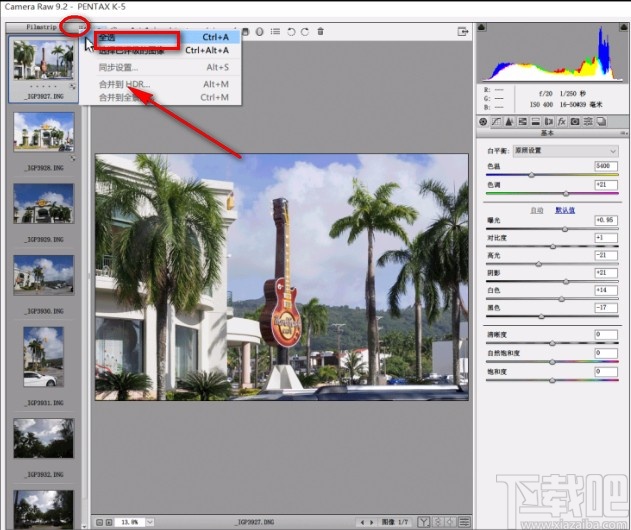Image resolution: width=631 pixels, height=530 pixels.
Task: Open the Lens Corrections panel icon
Action: point(549,122)
